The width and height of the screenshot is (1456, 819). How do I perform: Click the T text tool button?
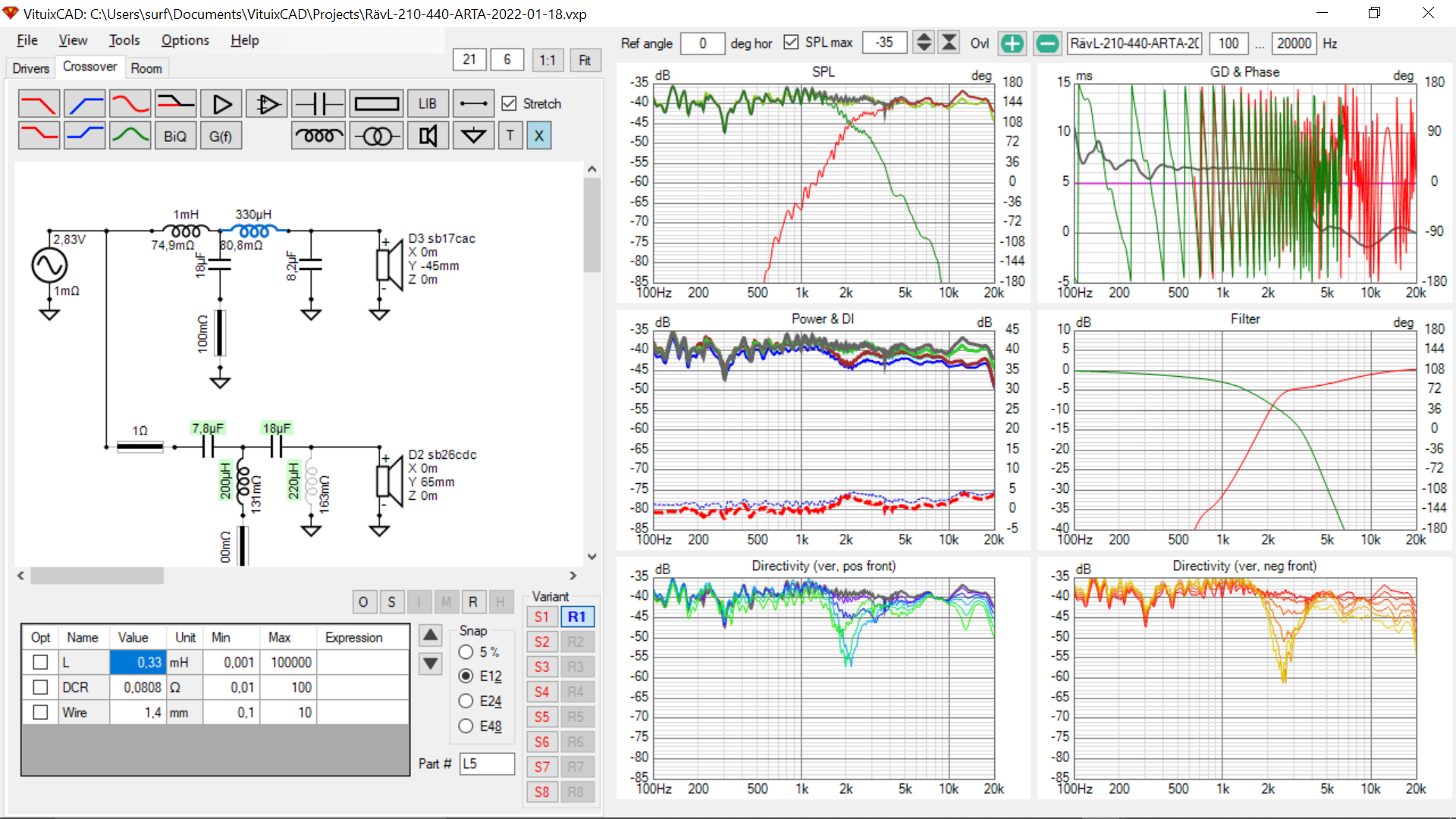point(510,136)
